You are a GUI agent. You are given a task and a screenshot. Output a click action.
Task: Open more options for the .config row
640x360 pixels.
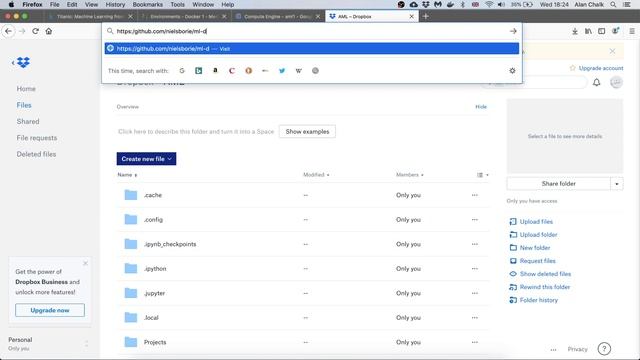pyautogui.click(x=474, y=220)
